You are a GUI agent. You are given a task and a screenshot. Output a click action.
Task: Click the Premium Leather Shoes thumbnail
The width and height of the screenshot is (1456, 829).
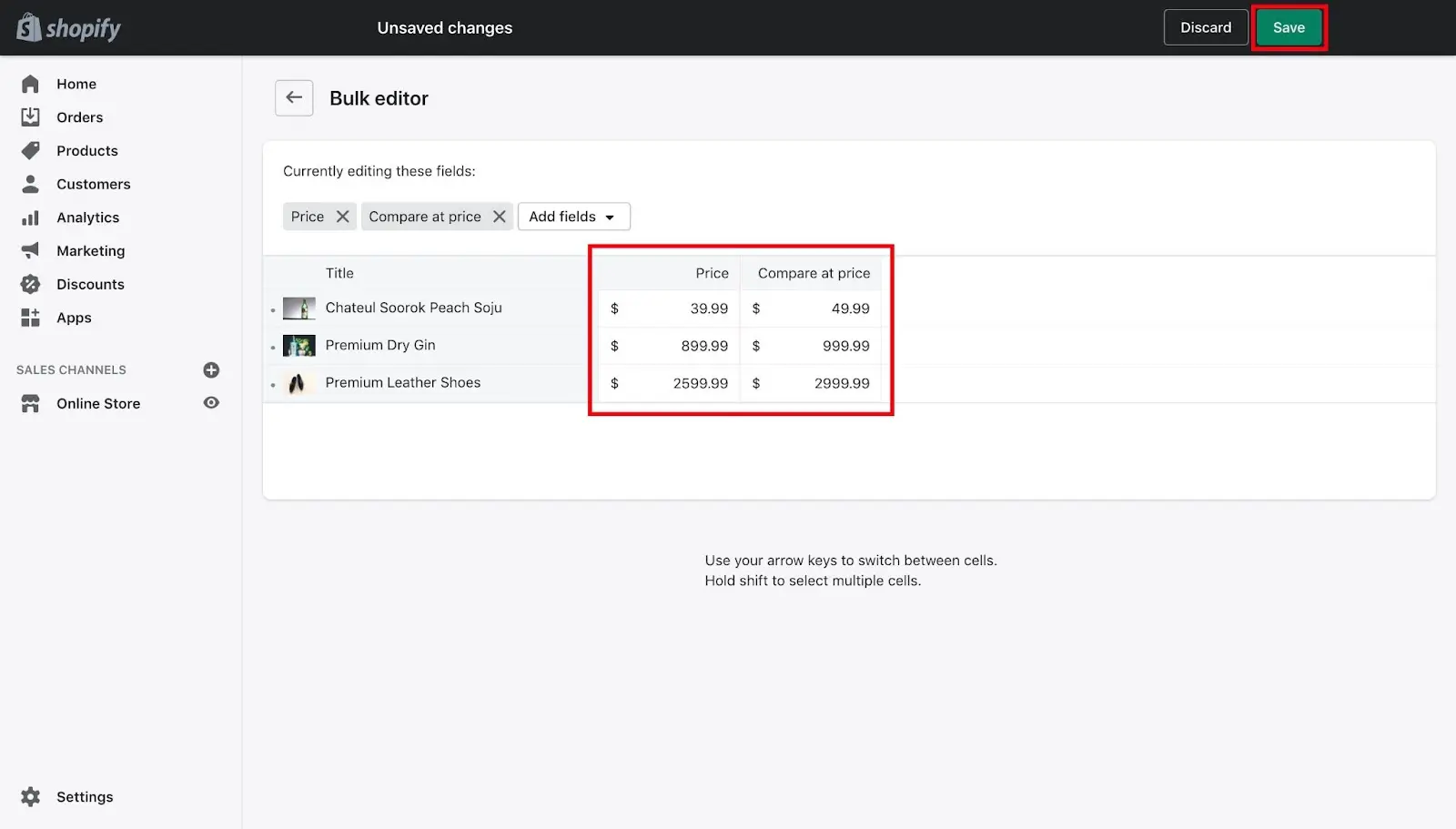[x=298, y=383]
